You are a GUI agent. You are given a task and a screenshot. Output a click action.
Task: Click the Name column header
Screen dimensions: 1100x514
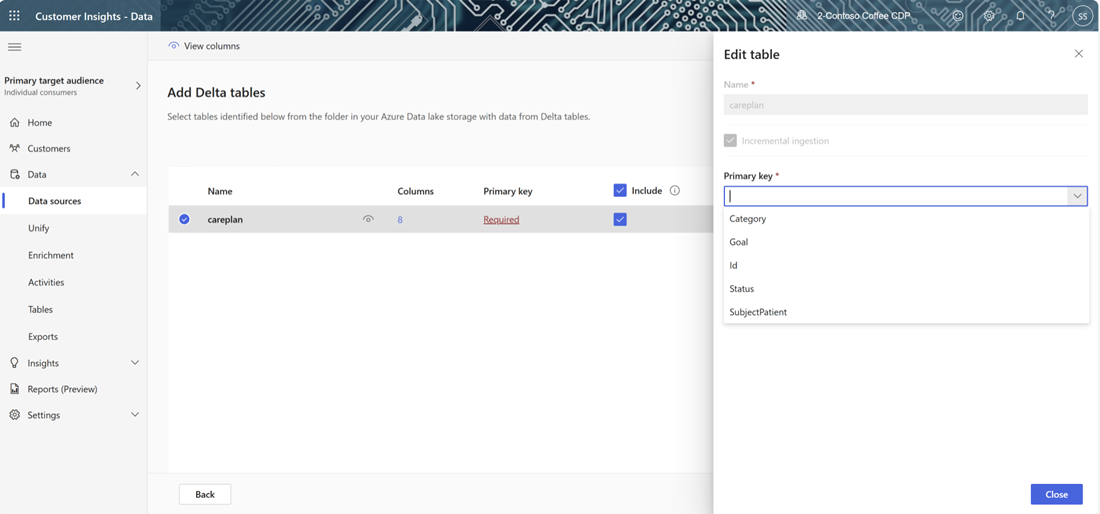point(220,191)
